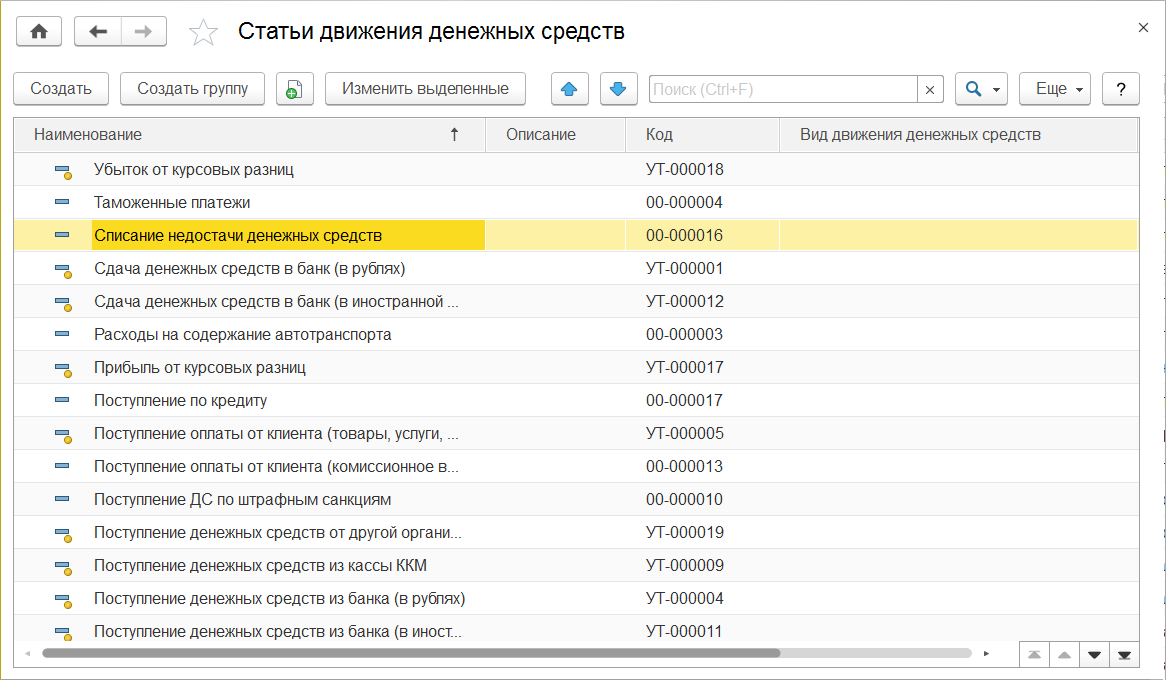
Task: Go forward with the right arrow
Action: [143, 31]
